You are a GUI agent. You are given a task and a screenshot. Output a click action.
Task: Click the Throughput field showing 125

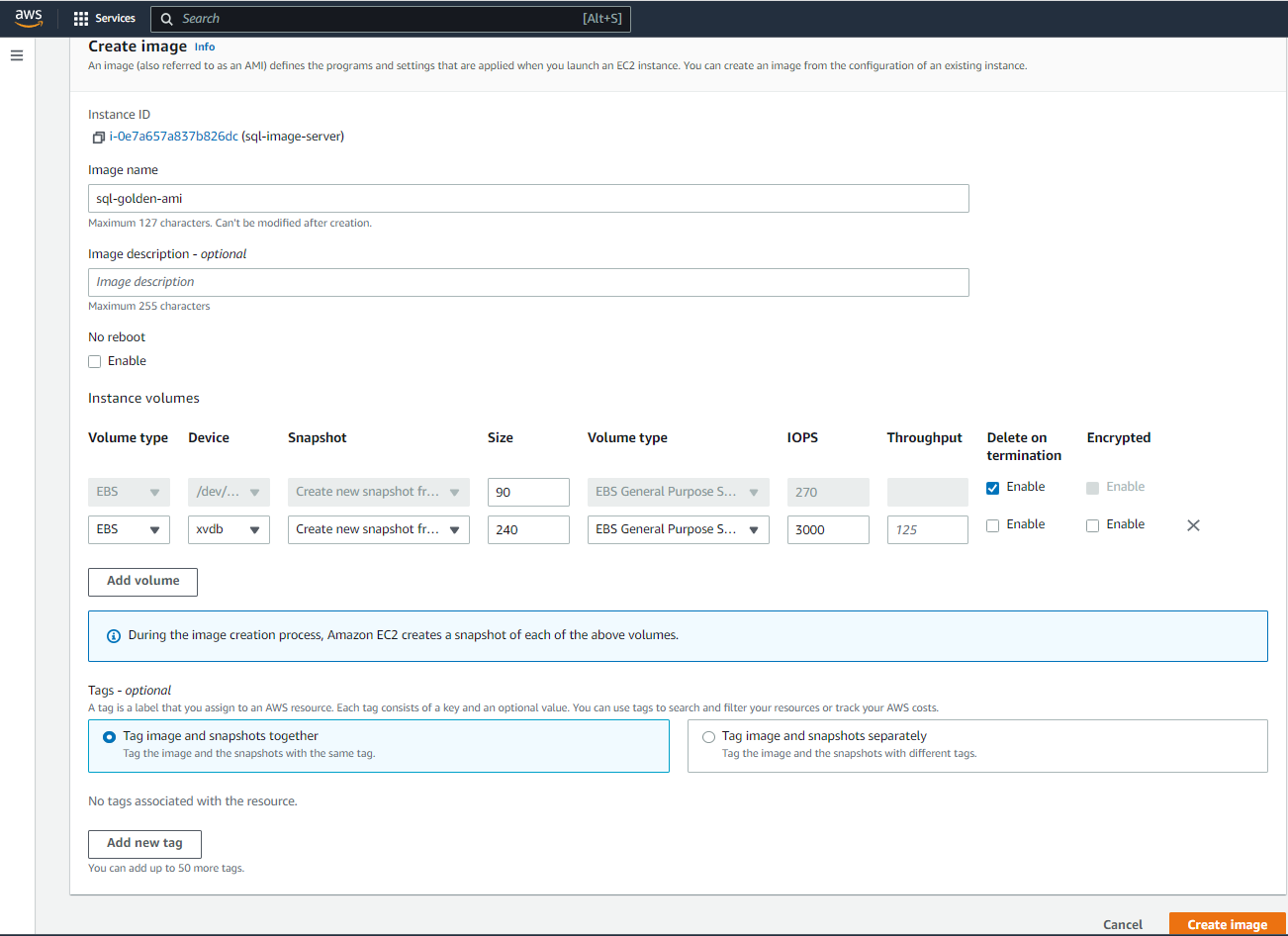coord(928,529)
